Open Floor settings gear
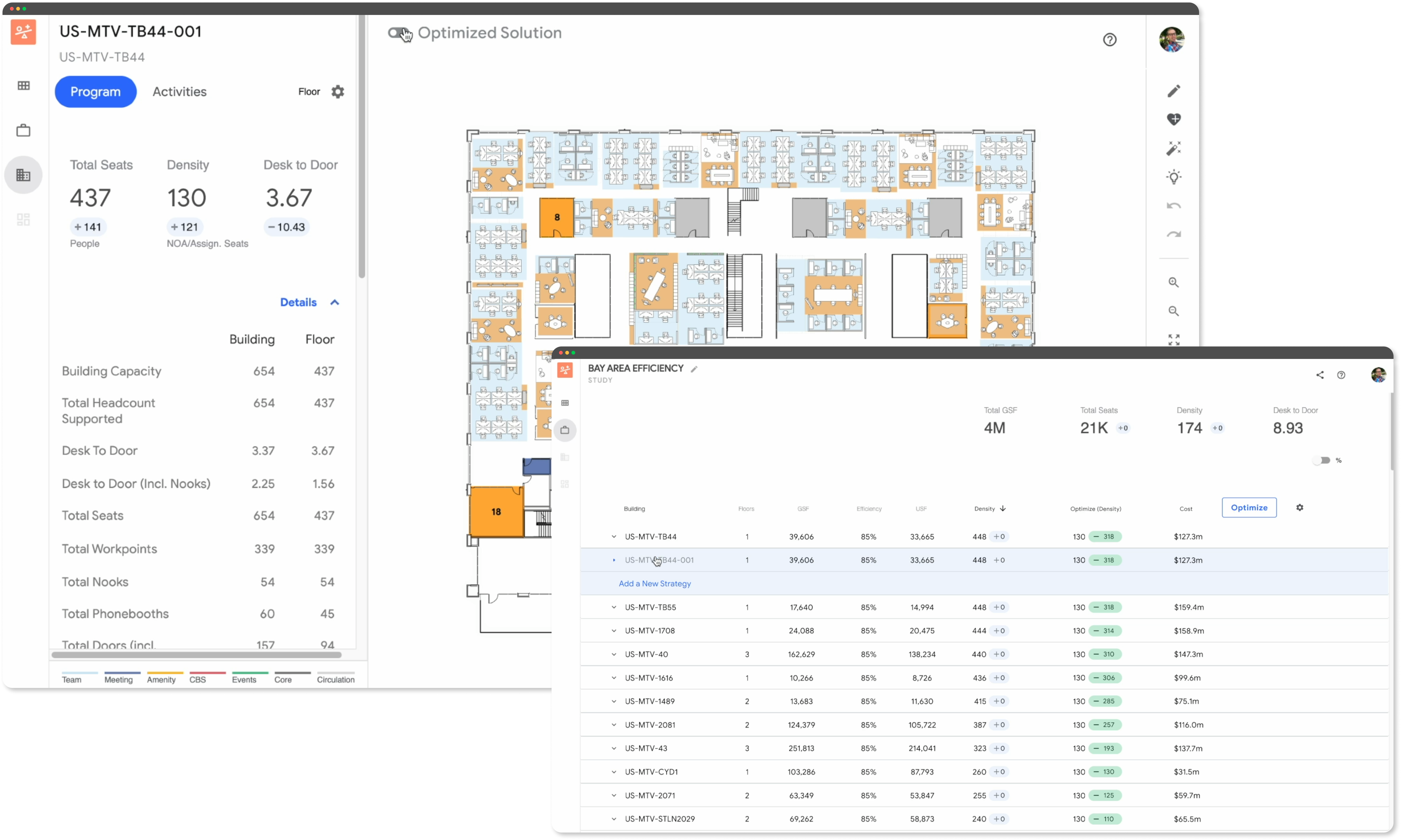 point(338,92)
